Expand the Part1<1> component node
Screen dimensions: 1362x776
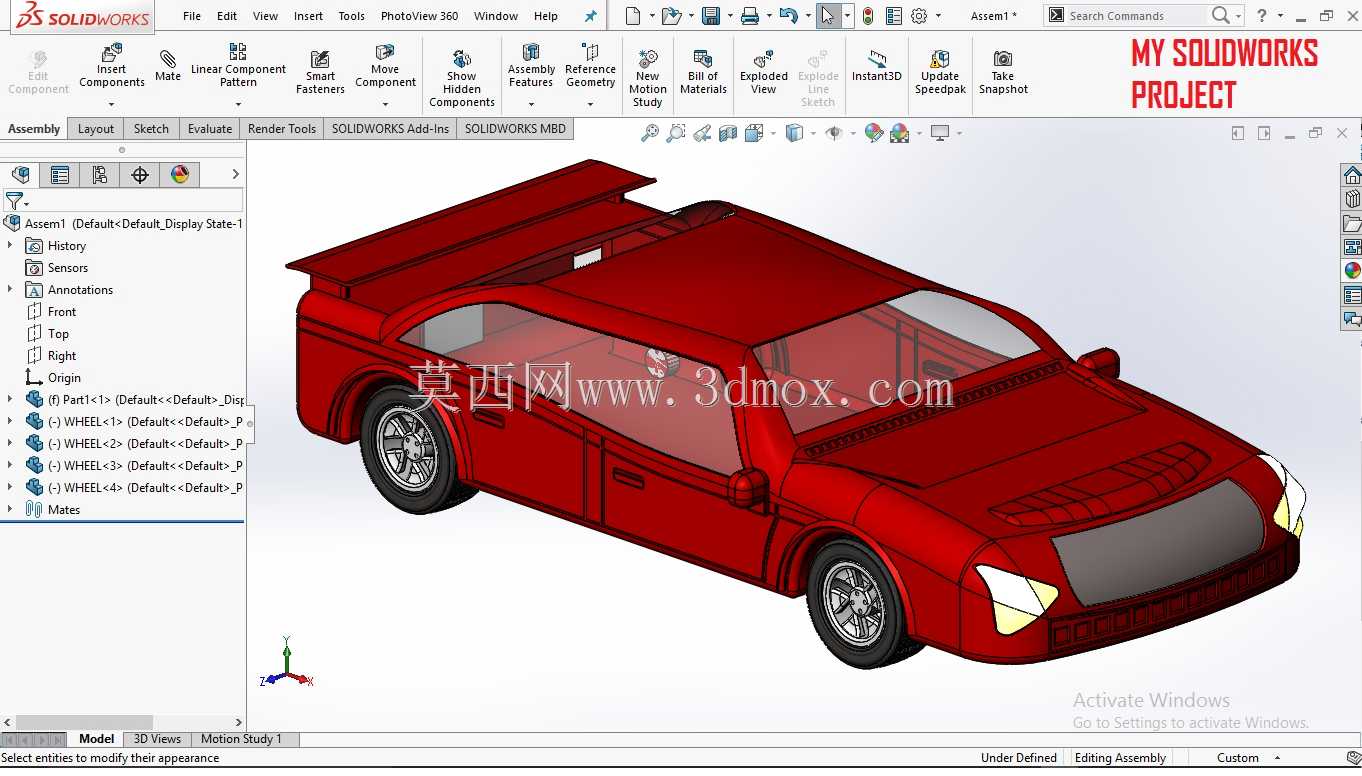10,399
